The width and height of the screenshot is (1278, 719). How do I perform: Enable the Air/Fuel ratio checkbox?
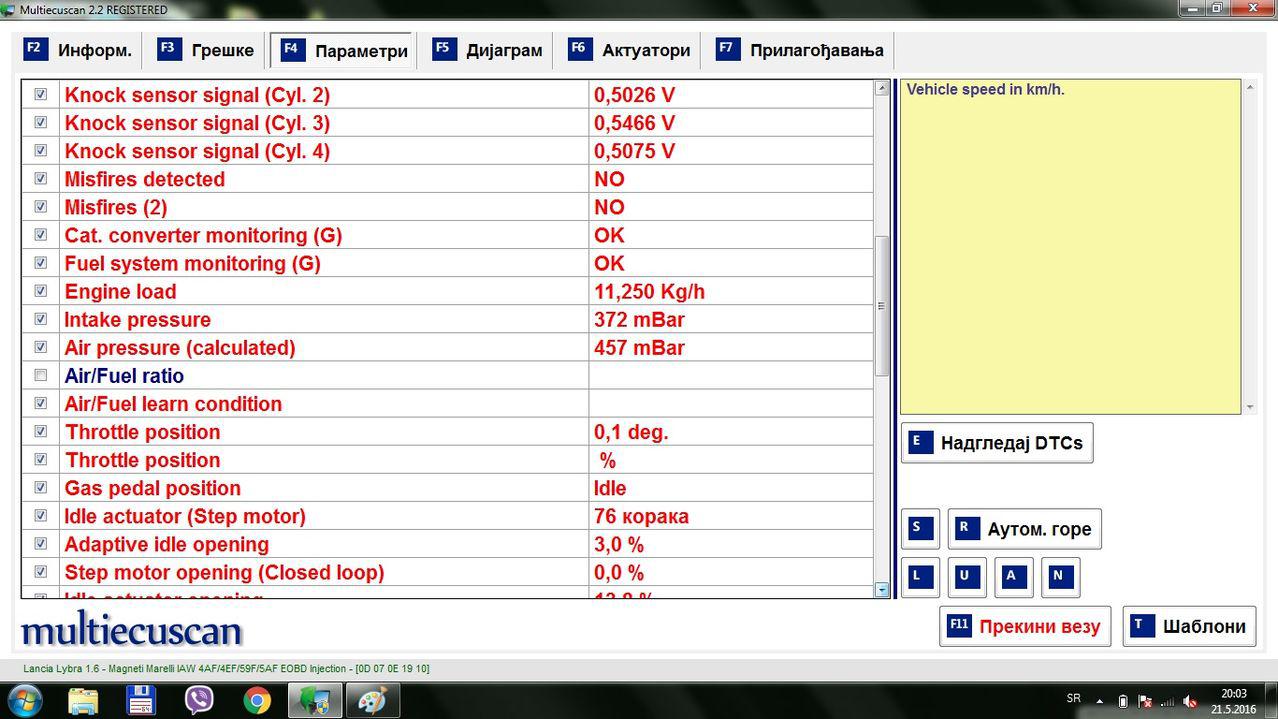[x=41, y=375]
